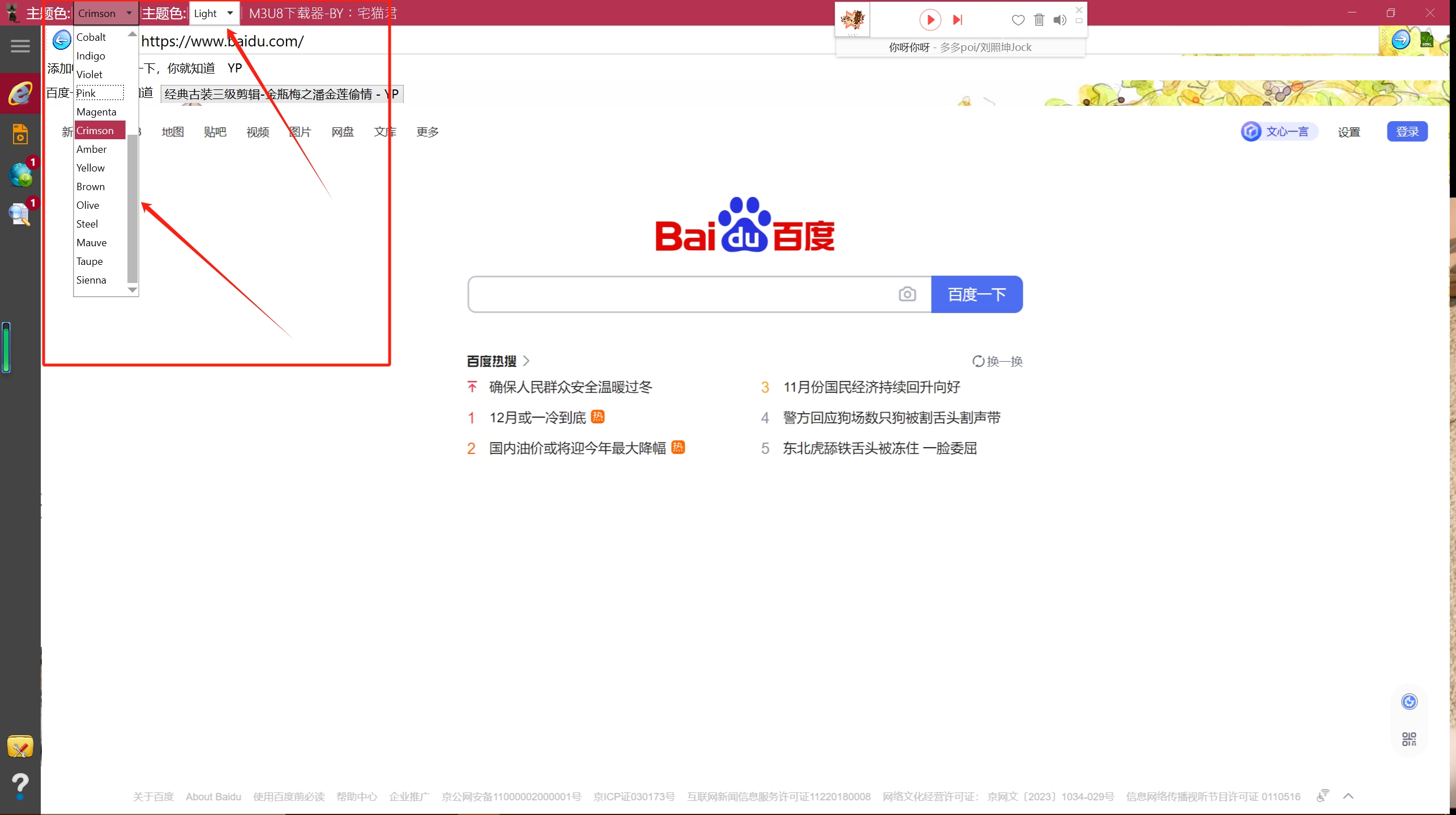Click the green HTML file icon
The width and height of the screenshot is (1456, 815).
point(1427,40)
